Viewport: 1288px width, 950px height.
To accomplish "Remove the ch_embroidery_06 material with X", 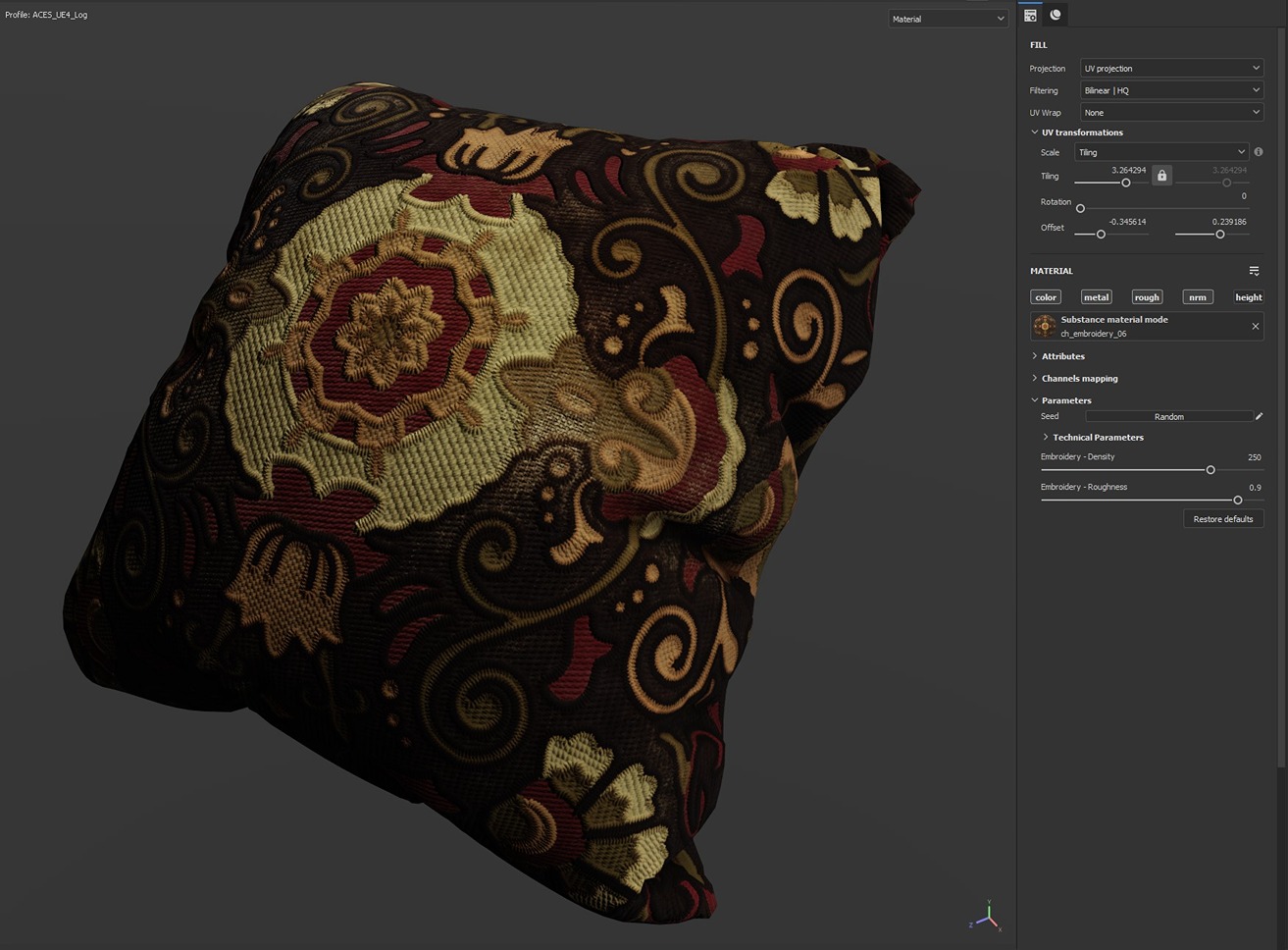I will [1255, 327].
